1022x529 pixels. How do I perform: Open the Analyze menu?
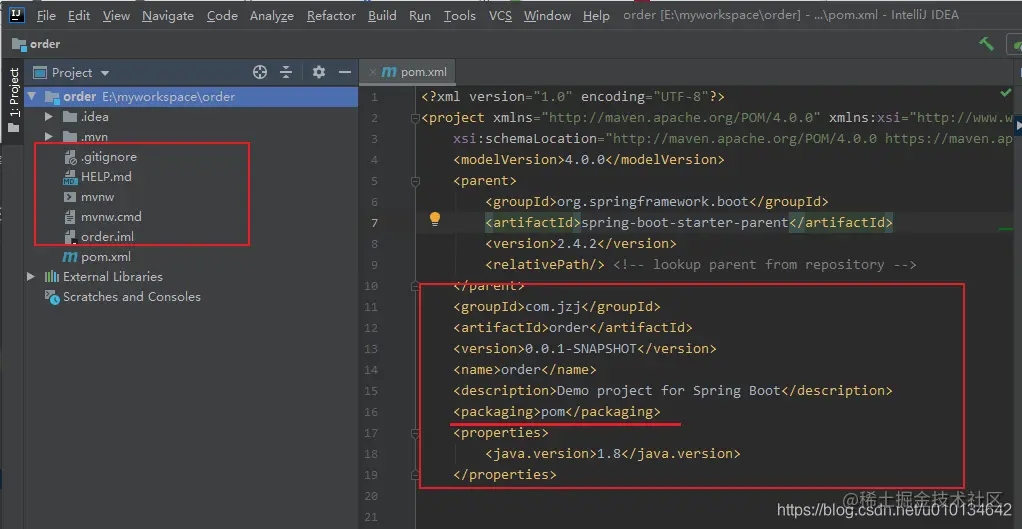[x=272, y=16]
